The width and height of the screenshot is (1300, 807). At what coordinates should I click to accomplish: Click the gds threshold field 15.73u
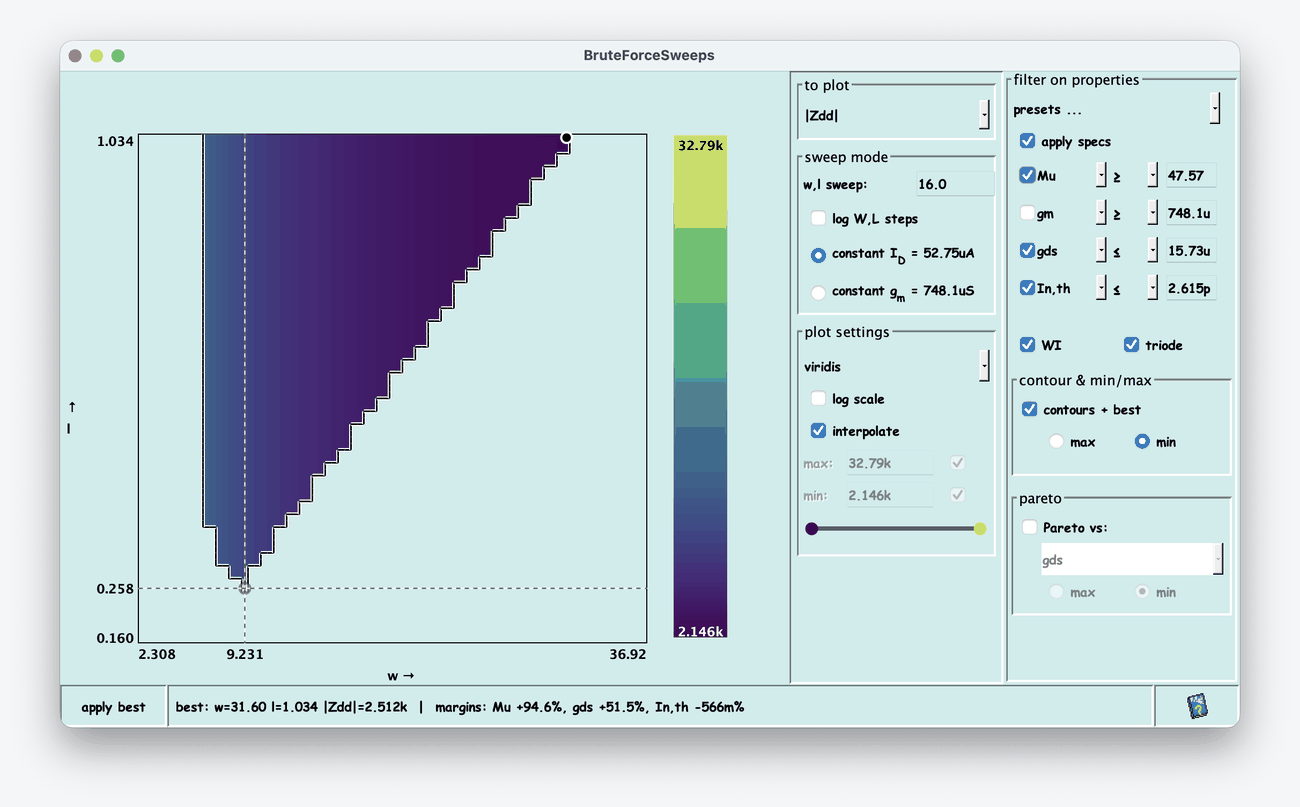pyautogui.click(x=1190, y=251)
